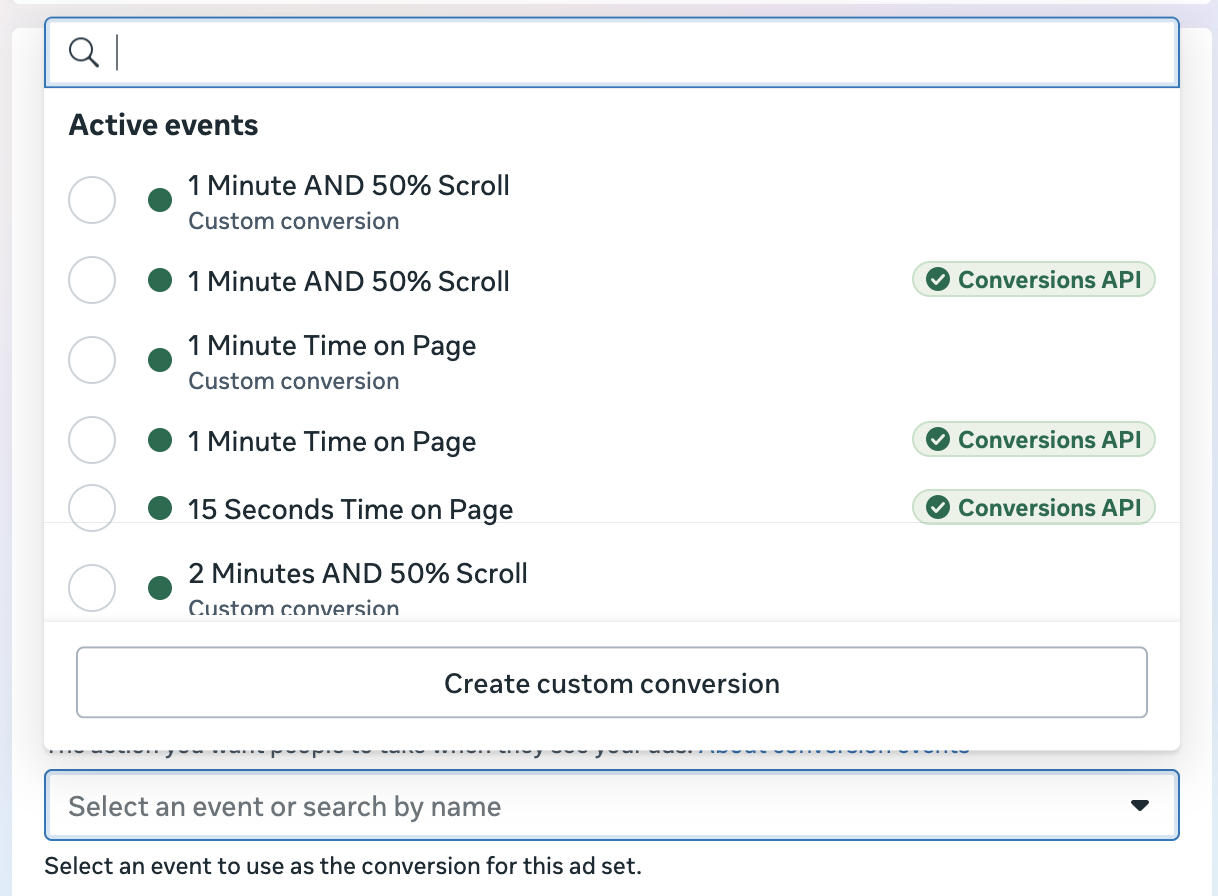Screen dimensions: 1218x896
Task: Select the 15 Seconds Time on Page radio button
Action: pos(92,507)
